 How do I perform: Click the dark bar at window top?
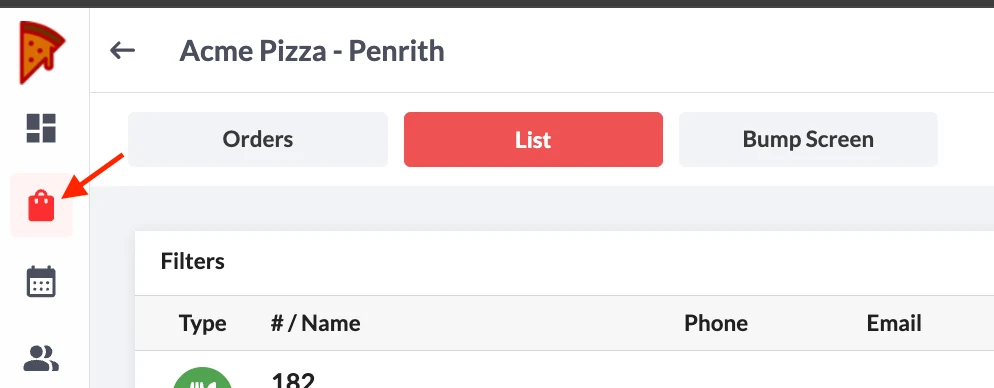(497, 4)
